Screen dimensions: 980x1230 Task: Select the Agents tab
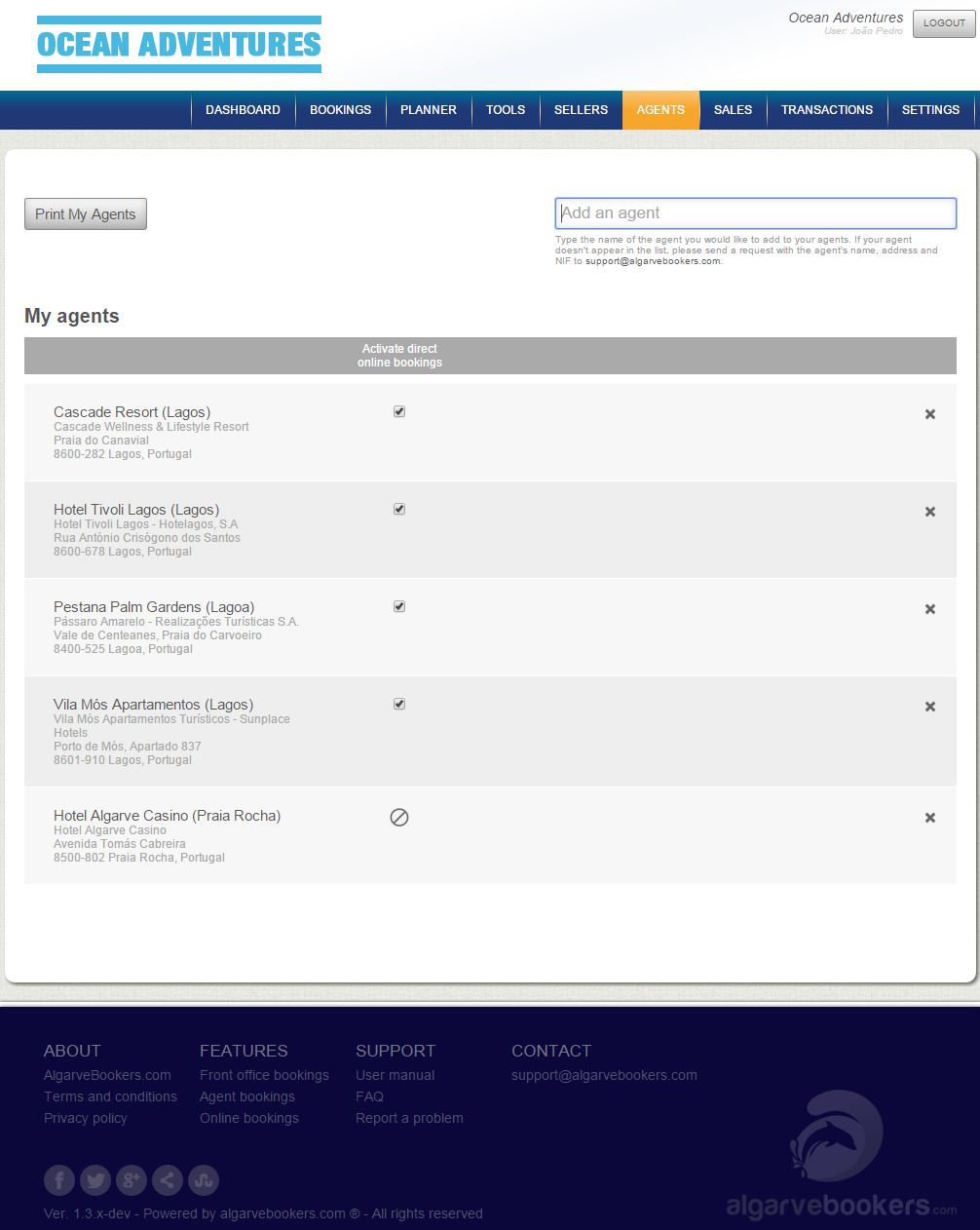point(660,110)
